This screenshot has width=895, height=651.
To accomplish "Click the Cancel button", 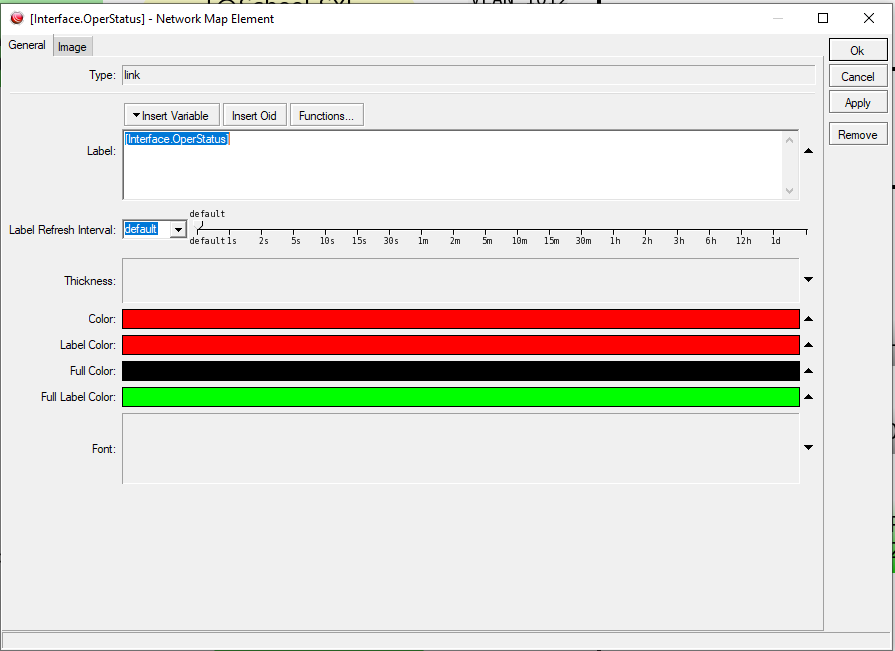I will tap(857, 76).
